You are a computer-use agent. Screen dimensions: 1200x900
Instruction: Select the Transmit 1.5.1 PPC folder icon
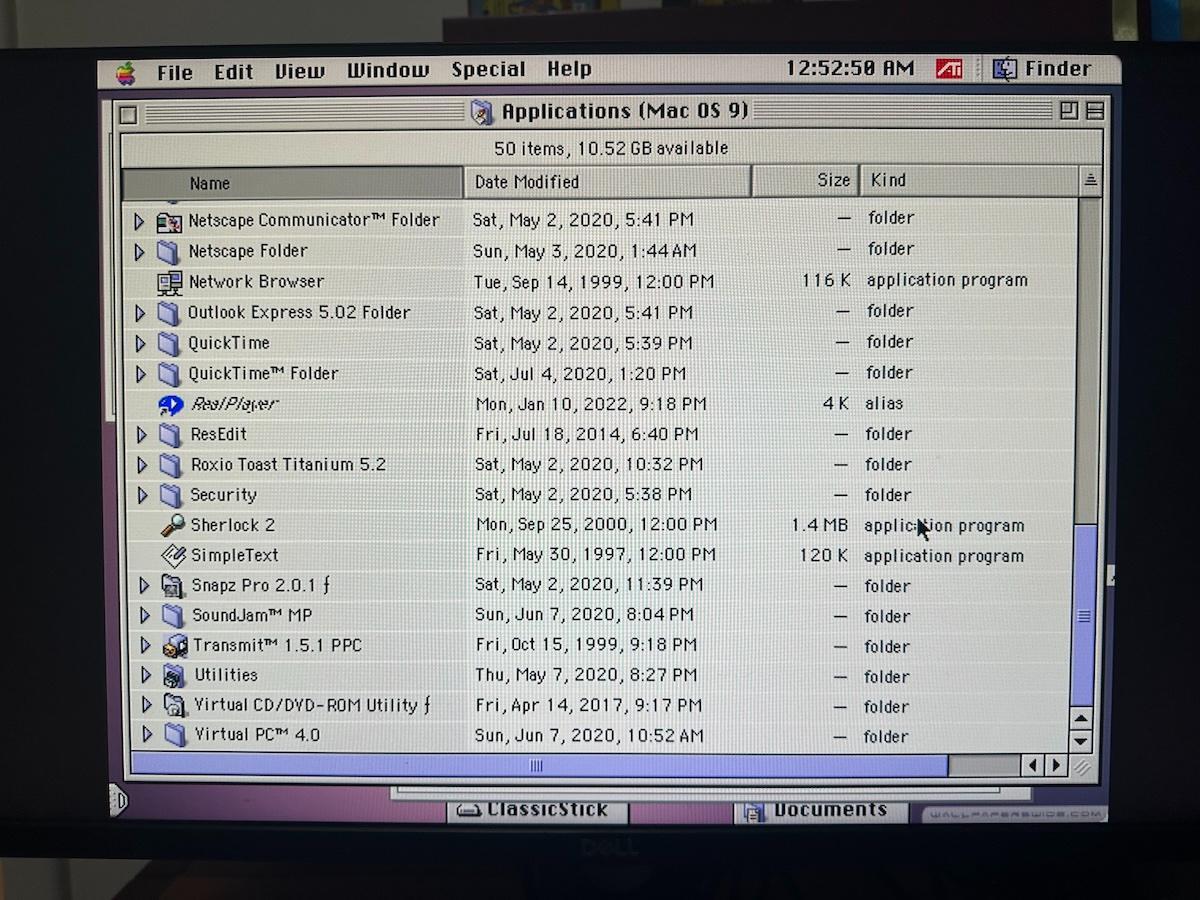click(x=175, y=647)
